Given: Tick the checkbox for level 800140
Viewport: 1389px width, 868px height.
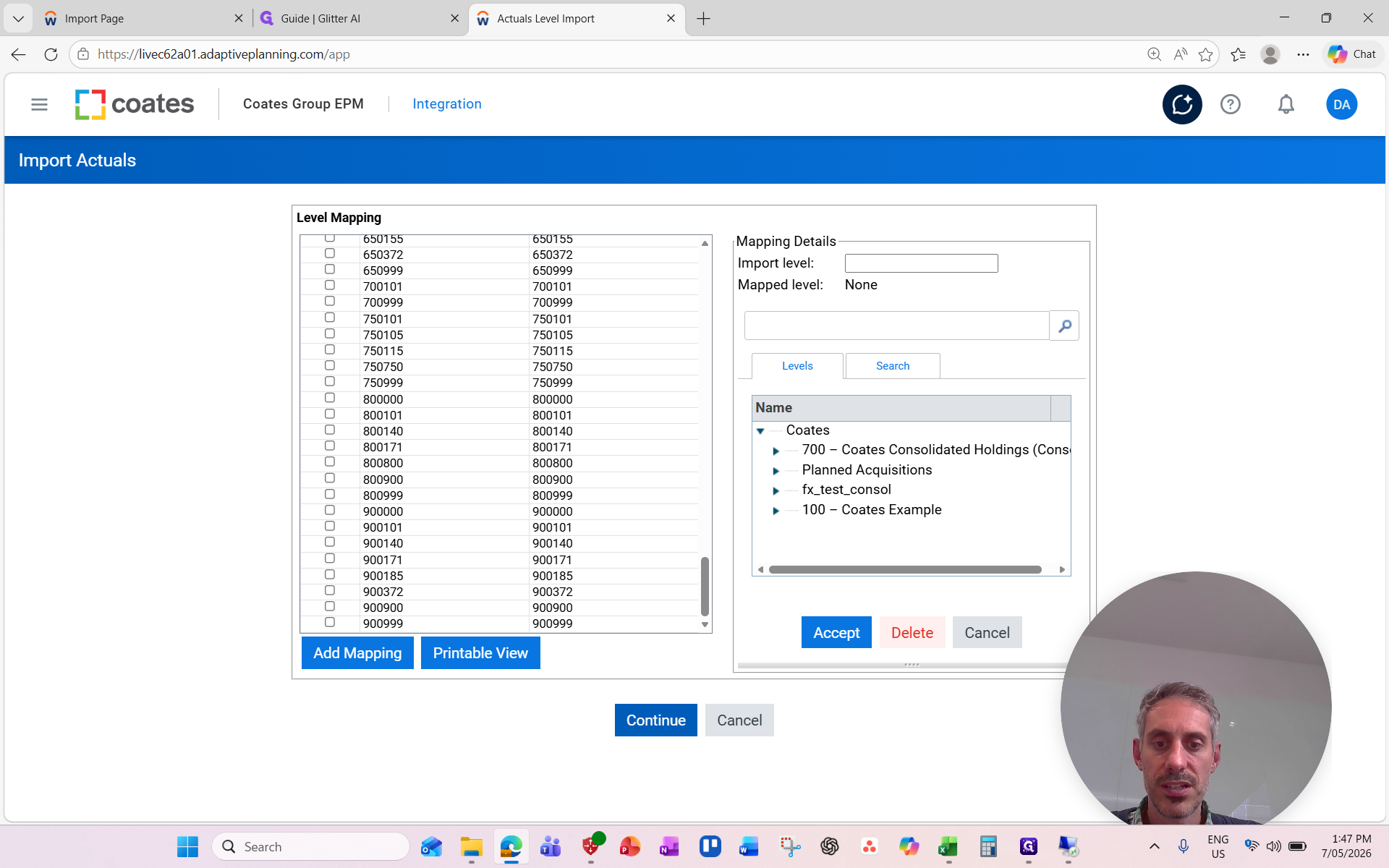Looking at the screenshot, I should tap(330, 430).
